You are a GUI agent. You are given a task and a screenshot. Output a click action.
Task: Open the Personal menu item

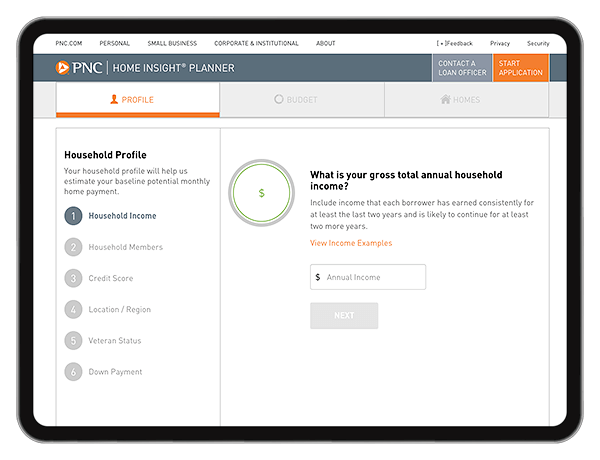[x=115, y=43]
